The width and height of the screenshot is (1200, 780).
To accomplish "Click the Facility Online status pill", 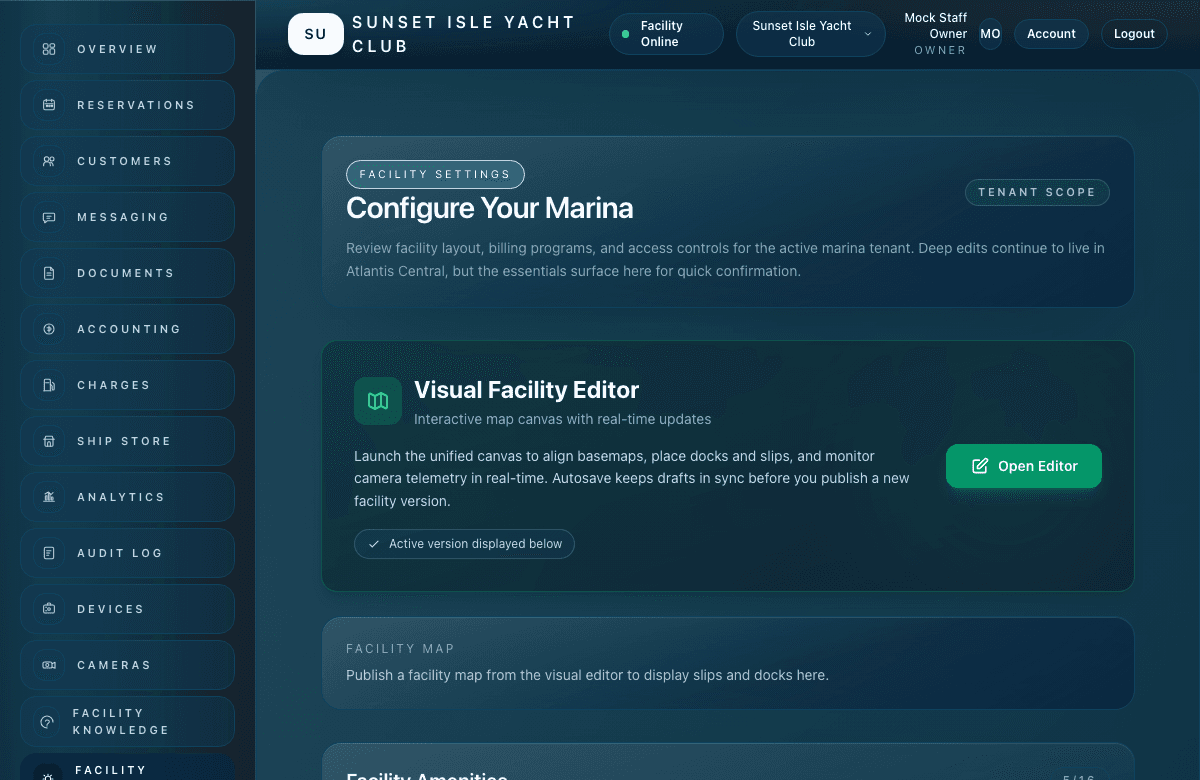I will pos(666,34).
